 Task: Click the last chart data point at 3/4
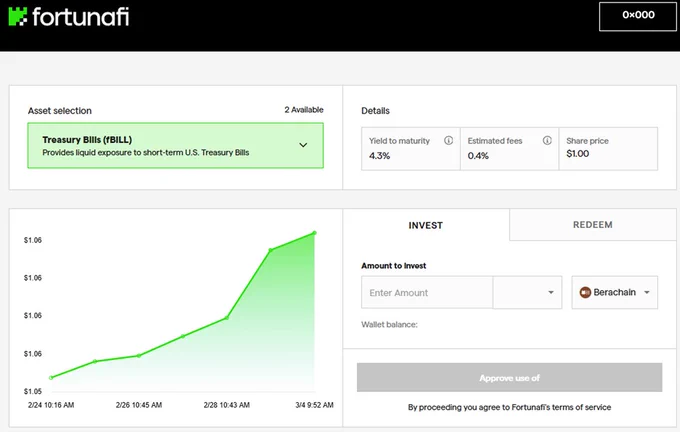click(x=314, y=233)
